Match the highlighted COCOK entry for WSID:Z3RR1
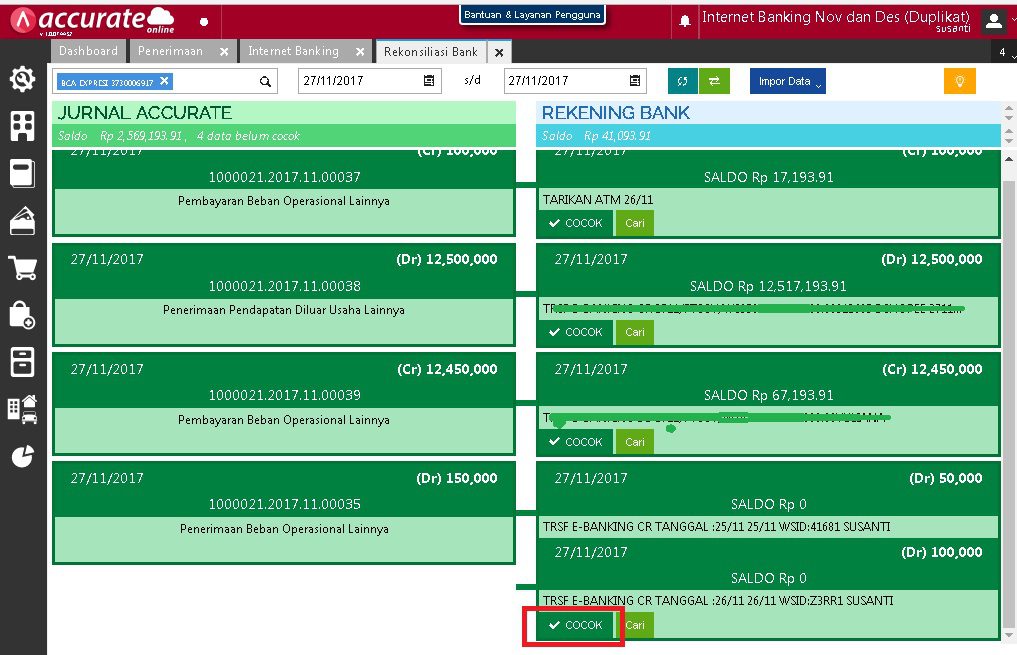The image size is (1017, 655). pyautogui.click(x=573, y=624)
